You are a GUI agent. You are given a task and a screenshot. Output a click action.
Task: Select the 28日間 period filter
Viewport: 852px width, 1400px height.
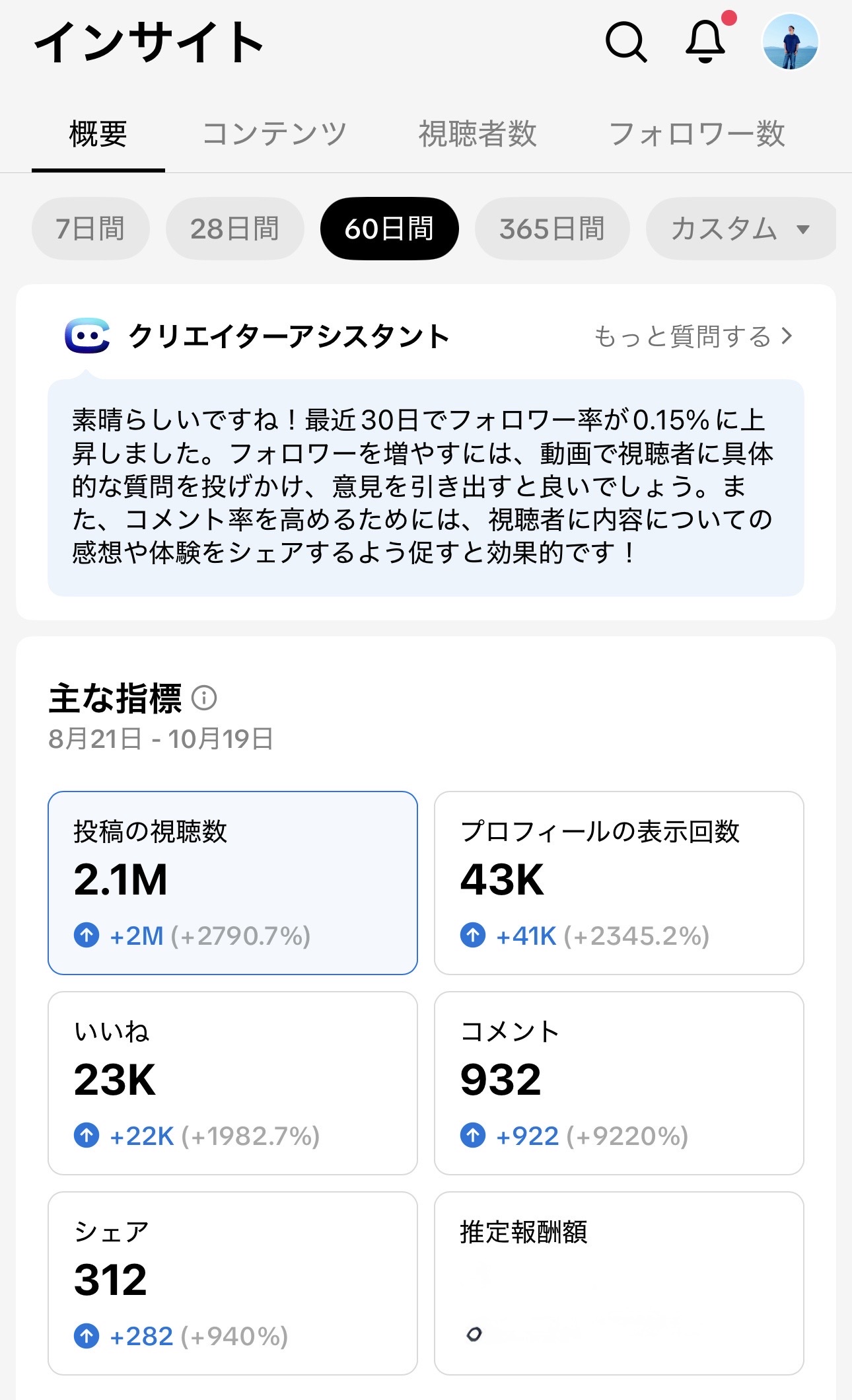tap(234, 229)
